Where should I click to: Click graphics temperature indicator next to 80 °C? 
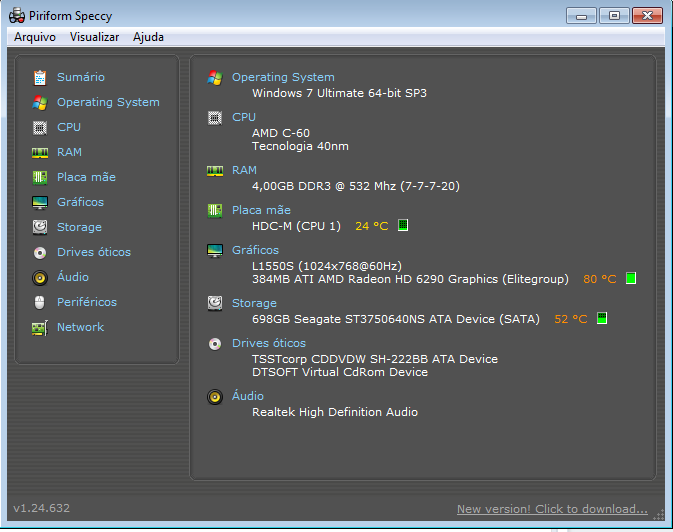click(x=631, y=278)
